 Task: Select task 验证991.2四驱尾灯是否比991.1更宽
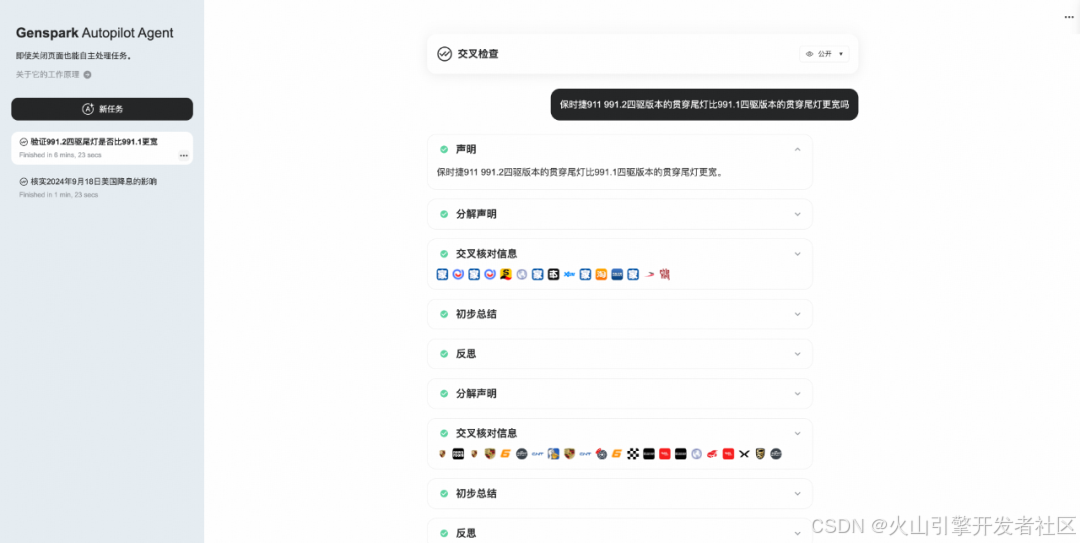(102, 148)
